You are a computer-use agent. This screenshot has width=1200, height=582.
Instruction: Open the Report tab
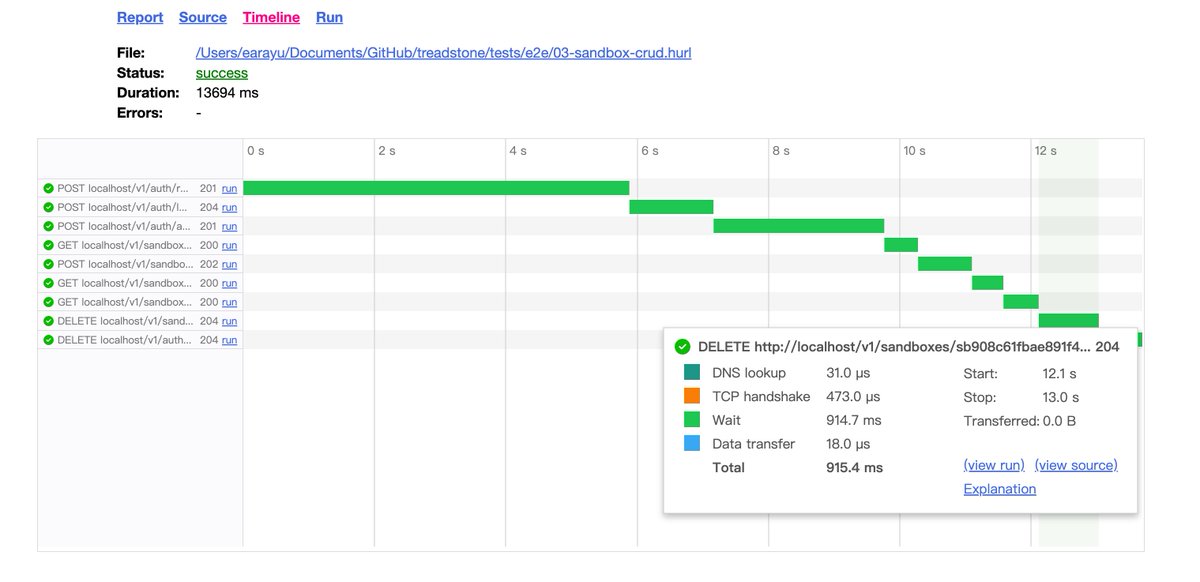(x=140, y=17)
